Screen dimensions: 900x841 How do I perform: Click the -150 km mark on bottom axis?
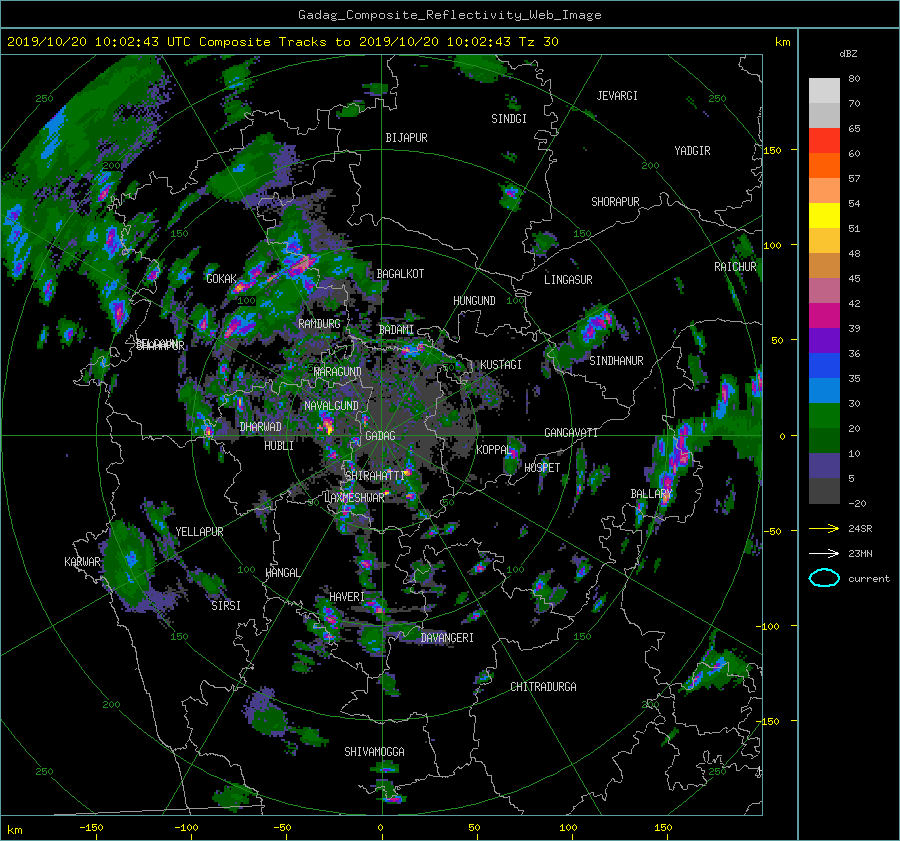(x=91, y=827)
